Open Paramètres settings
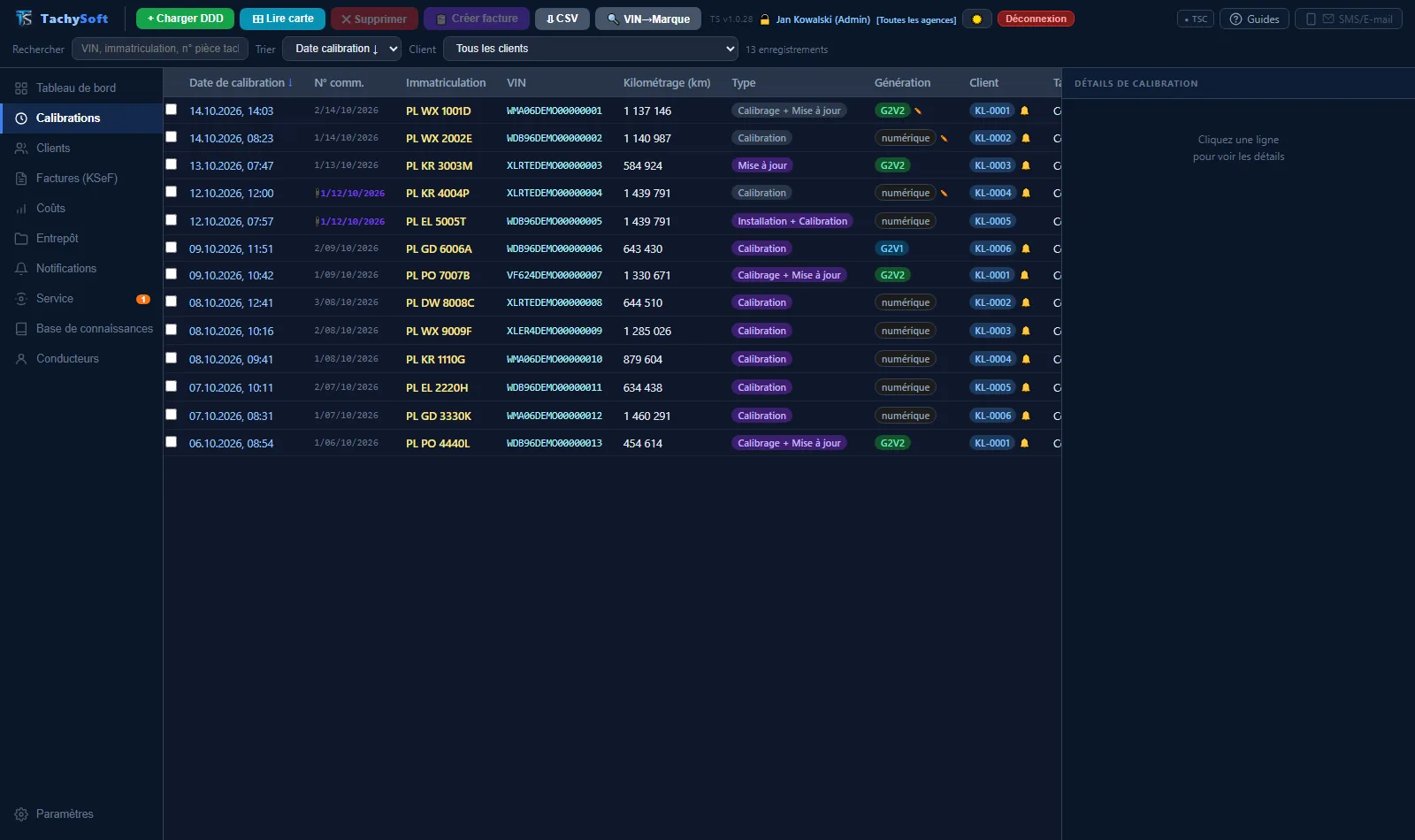Screen dimensions: 1415x840 tap(81, 813)
